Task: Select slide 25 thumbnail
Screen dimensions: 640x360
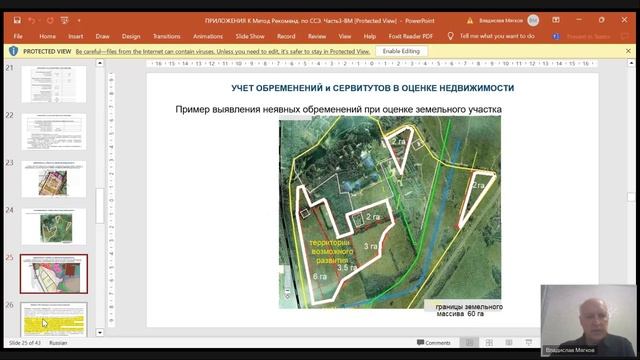Action: click(x=54, y=274)
